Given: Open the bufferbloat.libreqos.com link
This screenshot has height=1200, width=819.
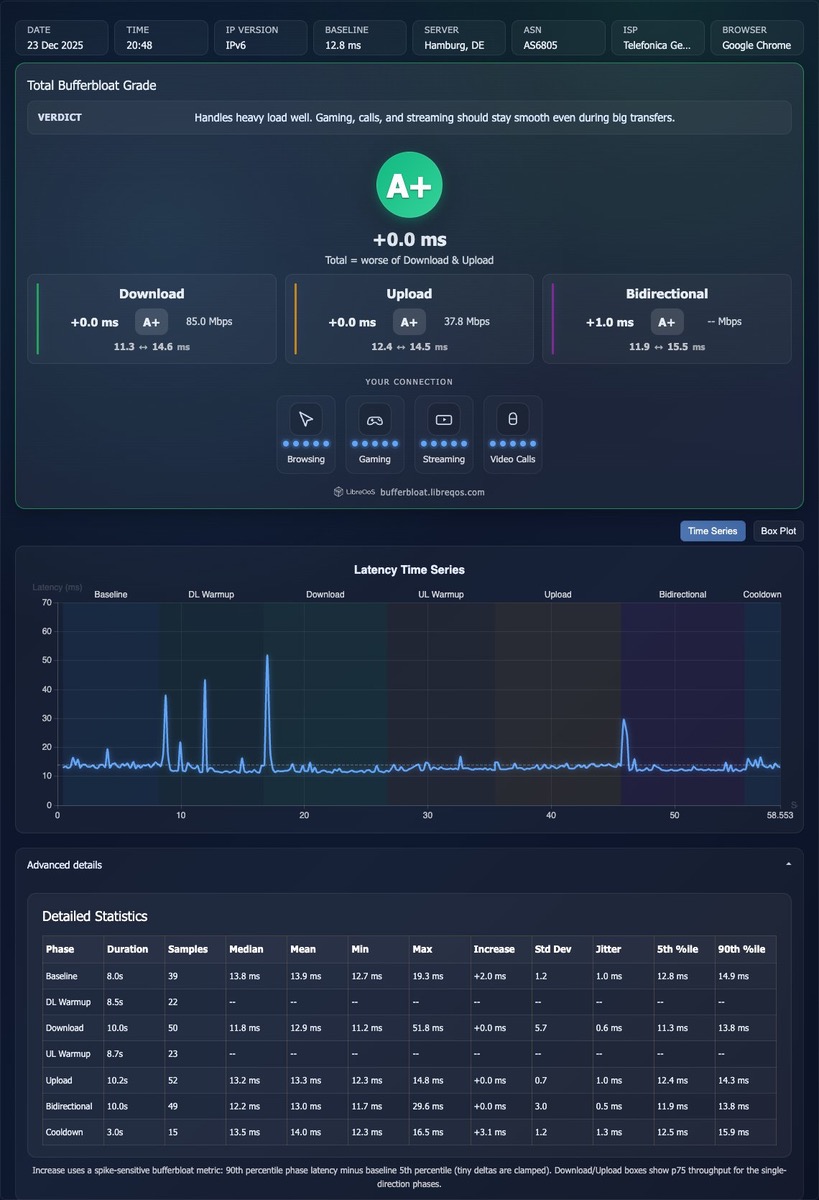Looking at the screenshot, I should click(432, 492).
